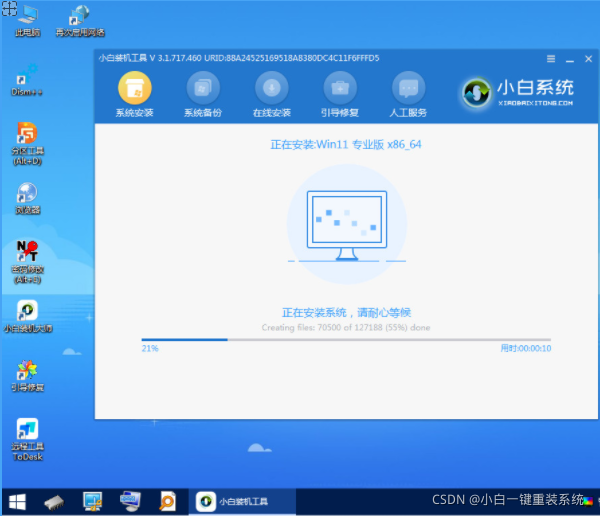Open the 再次启用网络 desktop shortcut
Viewport: 600px width, 516px height.
coord(80,21)
